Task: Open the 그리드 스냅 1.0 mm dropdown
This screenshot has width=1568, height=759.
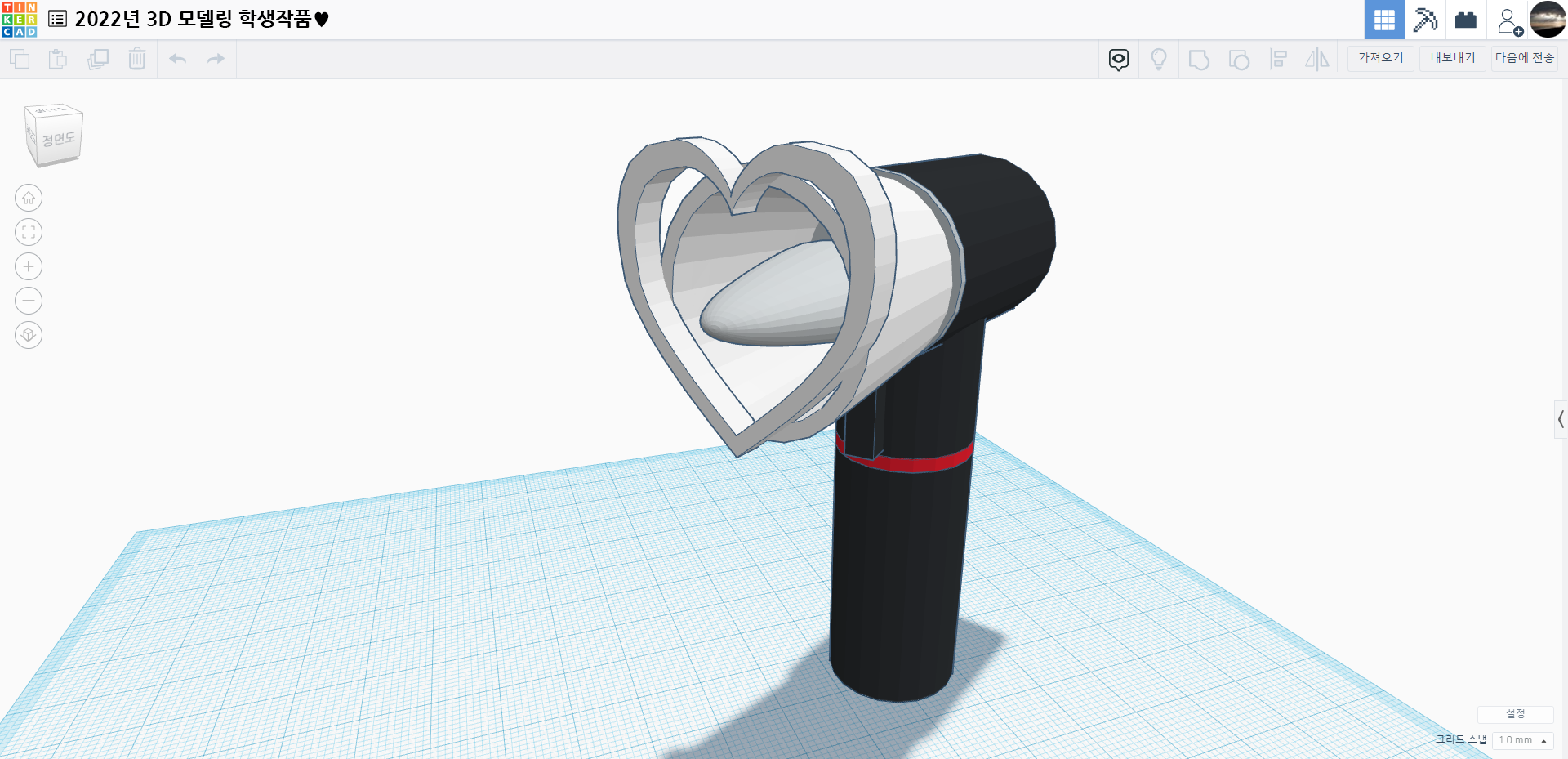Action: pos(1523,740)
